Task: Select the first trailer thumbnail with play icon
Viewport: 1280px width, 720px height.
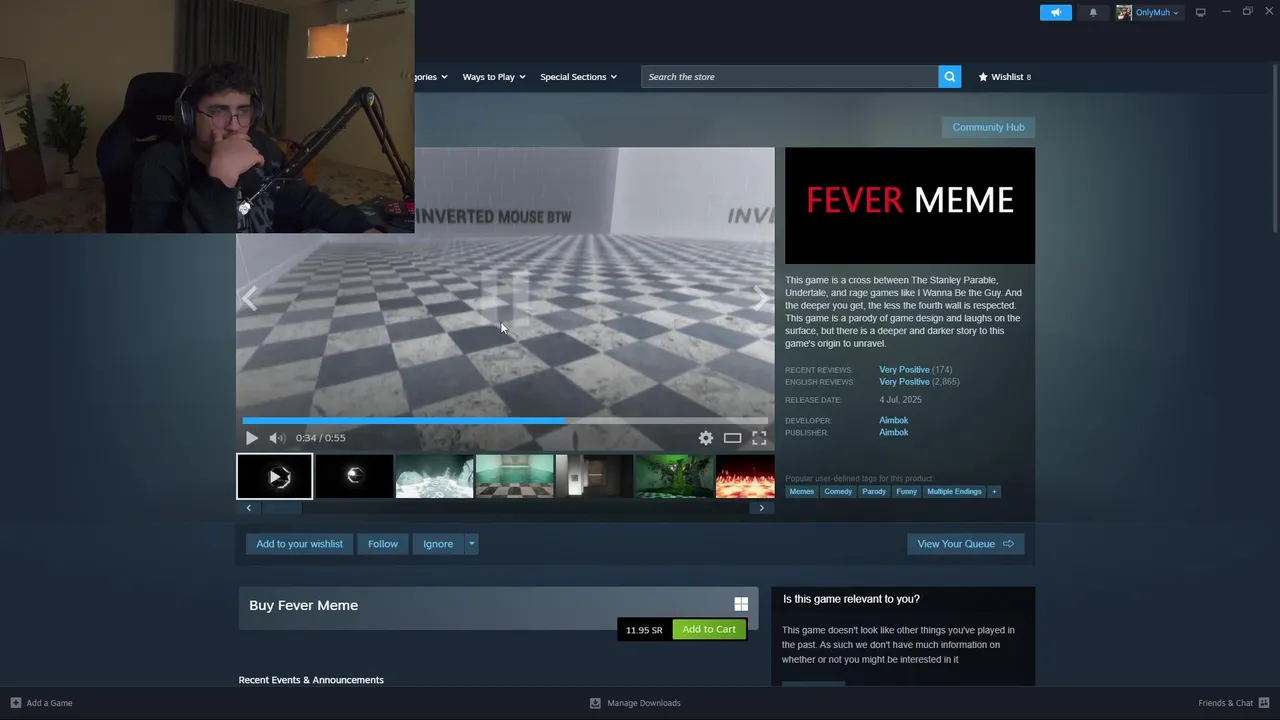Action: tap(275, 476)
